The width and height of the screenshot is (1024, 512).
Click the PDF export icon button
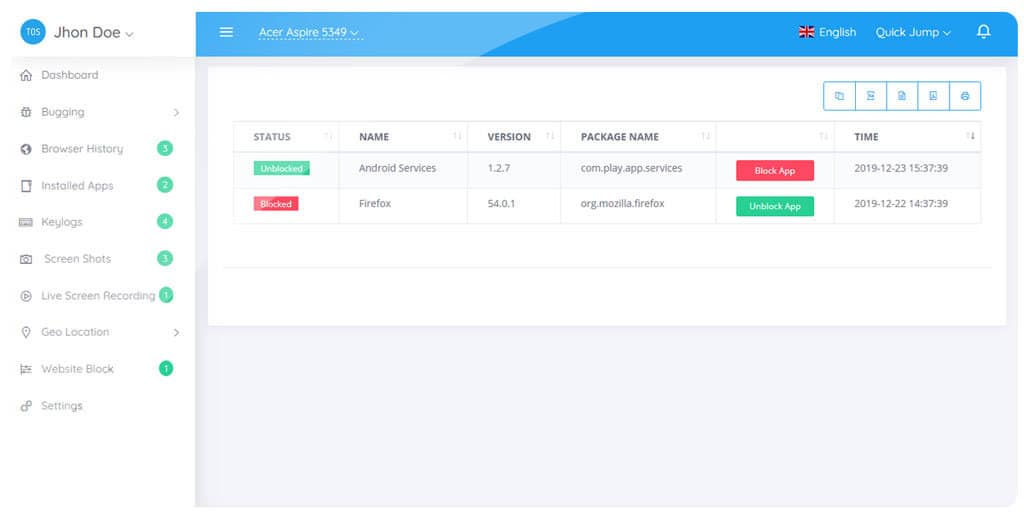[x=933, y=96]
